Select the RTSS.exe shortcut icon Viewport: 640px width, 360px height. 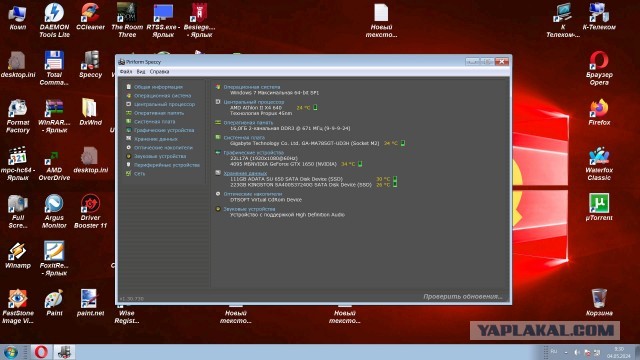pyautogui.click(x=163, y=20)
